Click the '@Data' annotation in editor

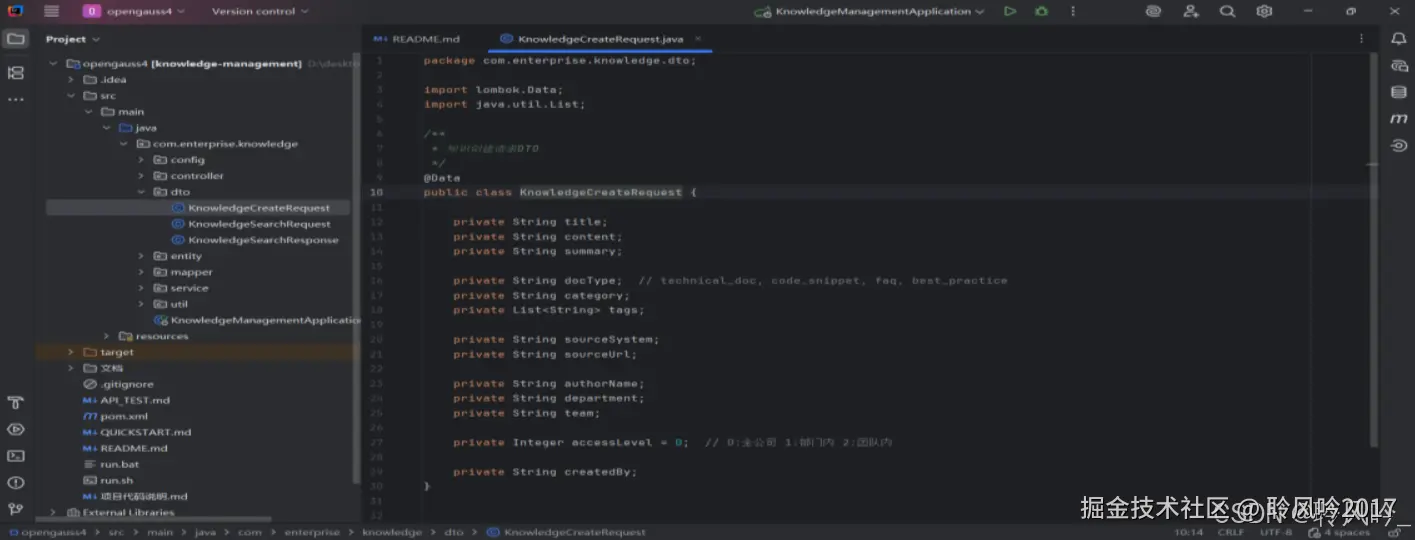pos(441,177)
